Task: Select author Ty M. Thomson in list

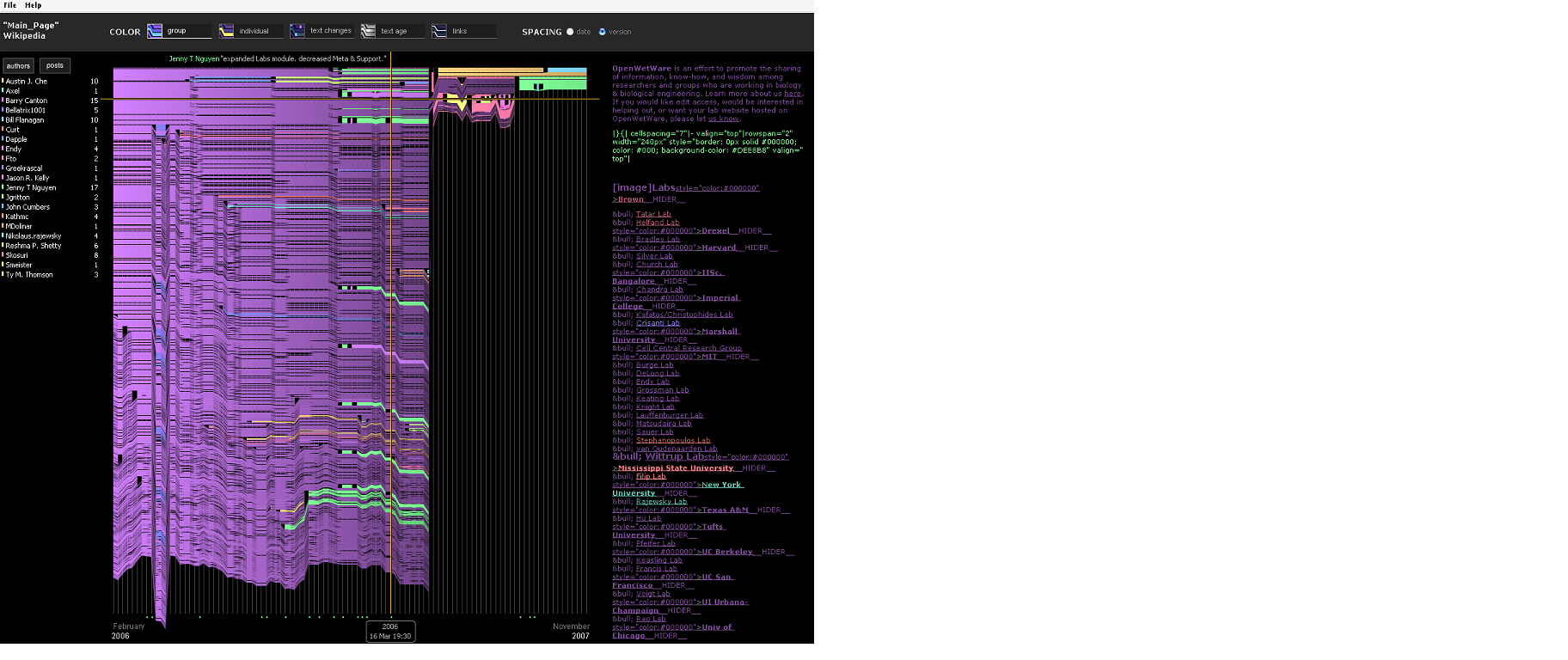Action: point(29,275)
